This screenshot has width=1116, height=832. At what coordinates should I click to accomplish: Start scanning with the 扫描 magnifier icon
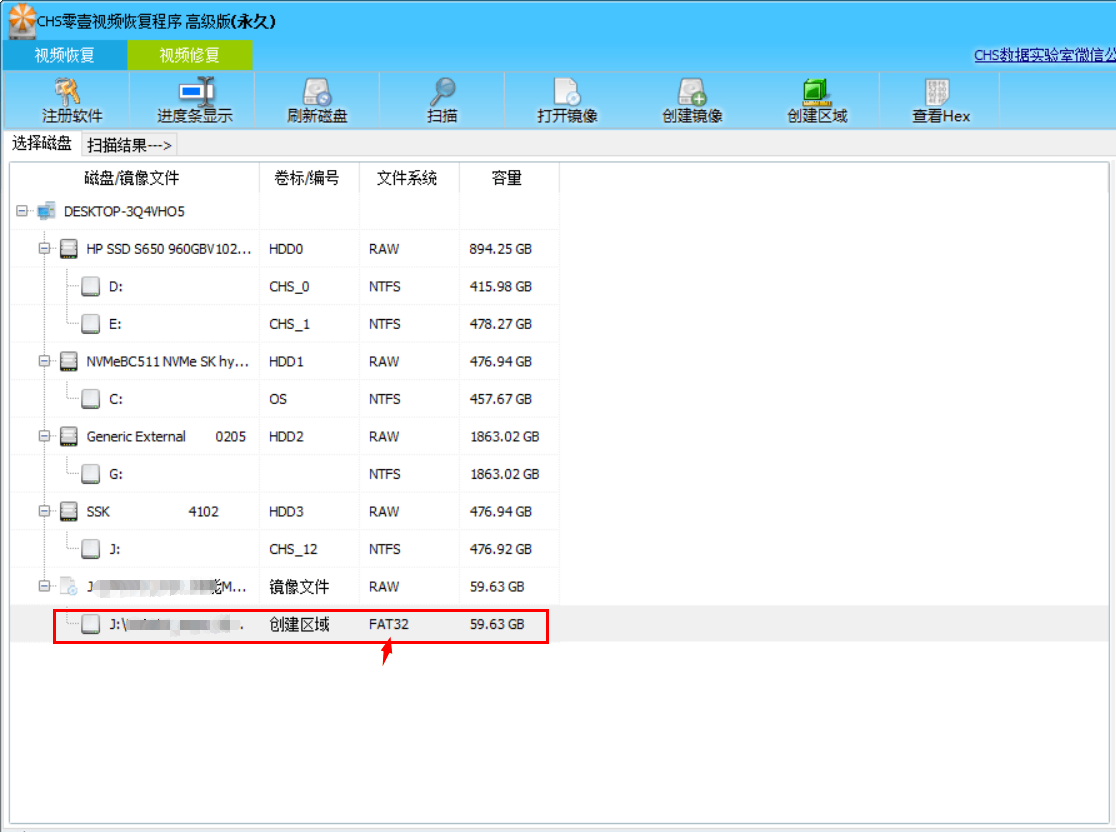(x=442, y=91)
